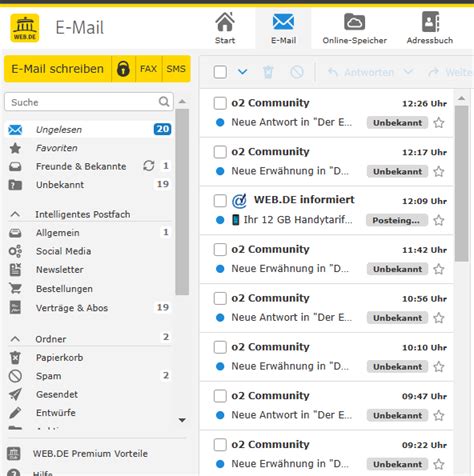The height and width of the screenshot is (476, 474).
Task: Star the 09:22 Uhr o2 Community mail
Action: 439,464
